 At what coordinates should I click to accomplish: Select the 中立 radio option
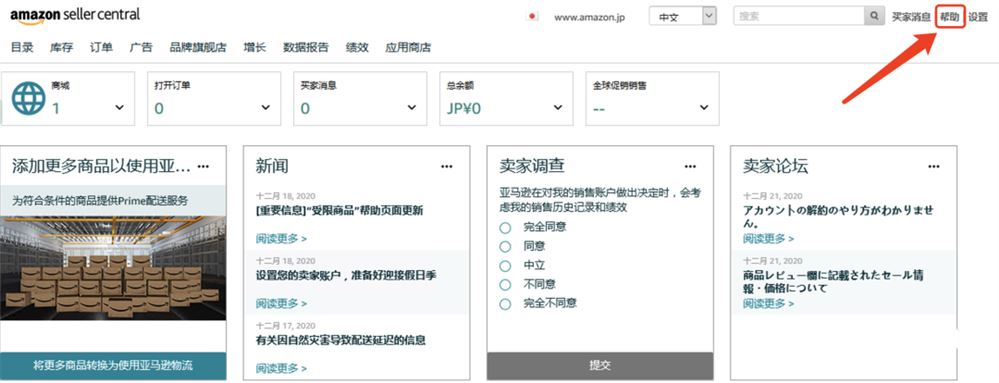(505, 266)
